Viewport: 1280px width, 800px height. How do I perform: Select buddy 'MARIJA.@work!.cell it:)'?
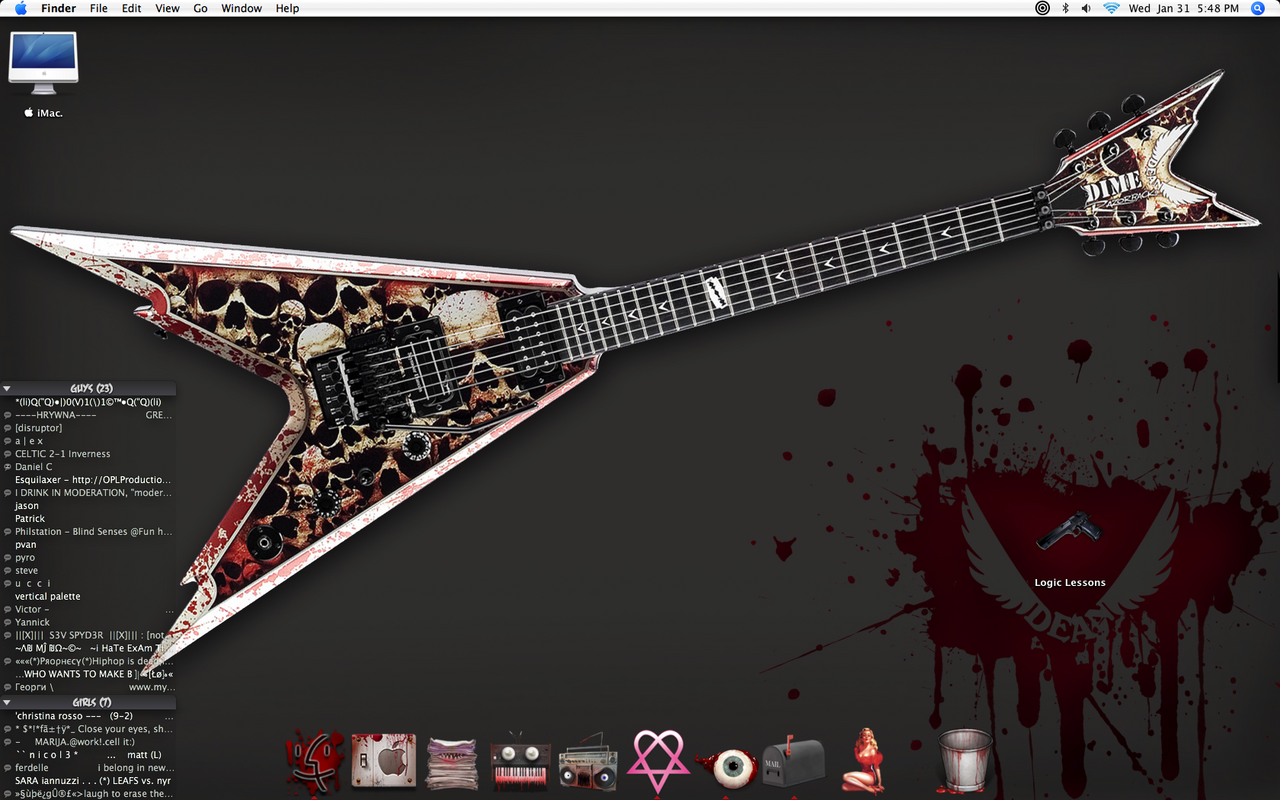pyautogui.click(x=88, y=742)
